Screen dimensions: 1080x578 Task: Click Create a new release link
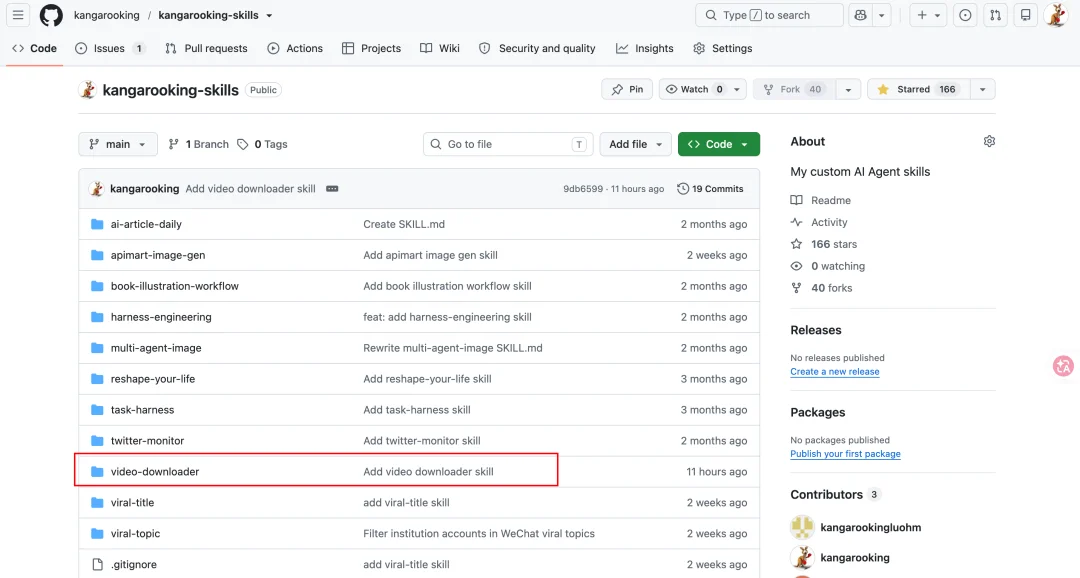point(835,371)
